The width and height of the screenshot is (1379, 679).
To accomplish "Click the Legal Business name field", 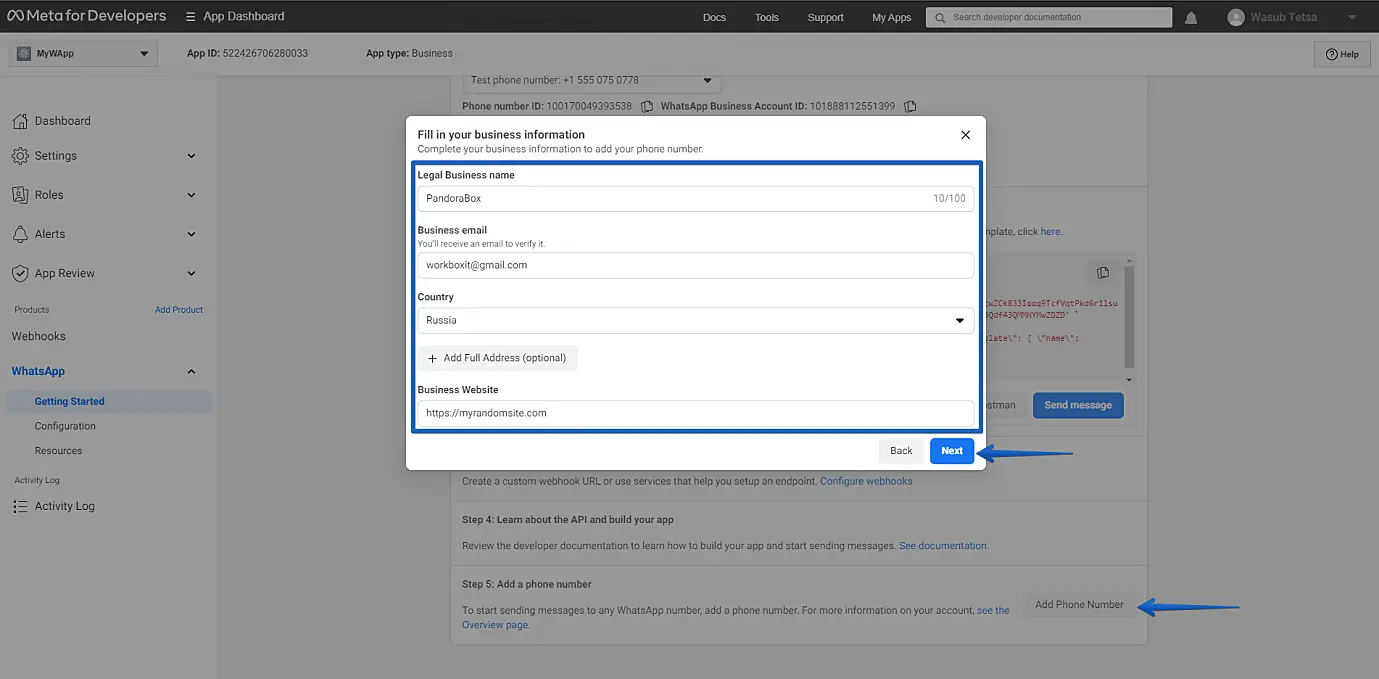I will pyautogui.click(x=675, y=198).
